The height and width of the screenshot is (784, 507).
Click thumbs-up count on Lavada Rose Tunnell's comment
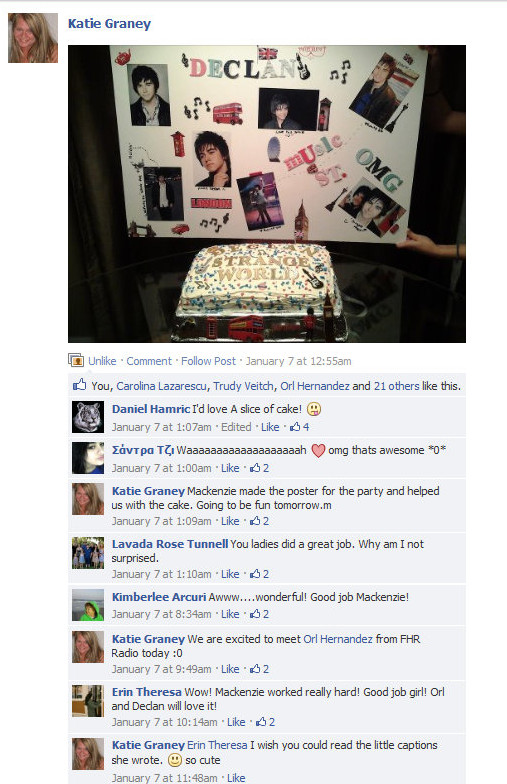(x=260, y=574)
